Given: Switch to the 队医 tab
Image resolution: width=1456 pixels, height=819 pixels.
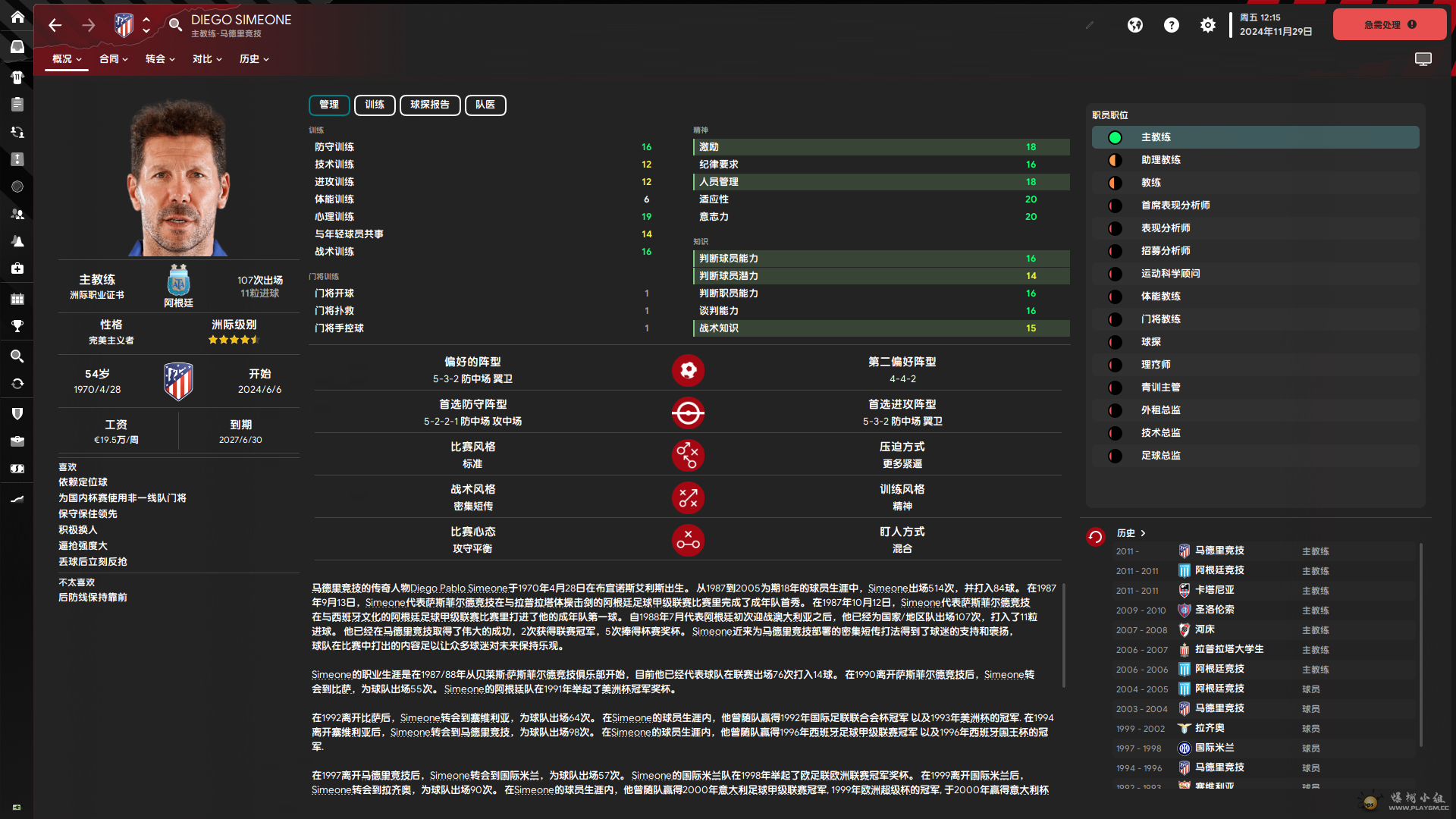Looking at the screenshot, I should [485, 105].
